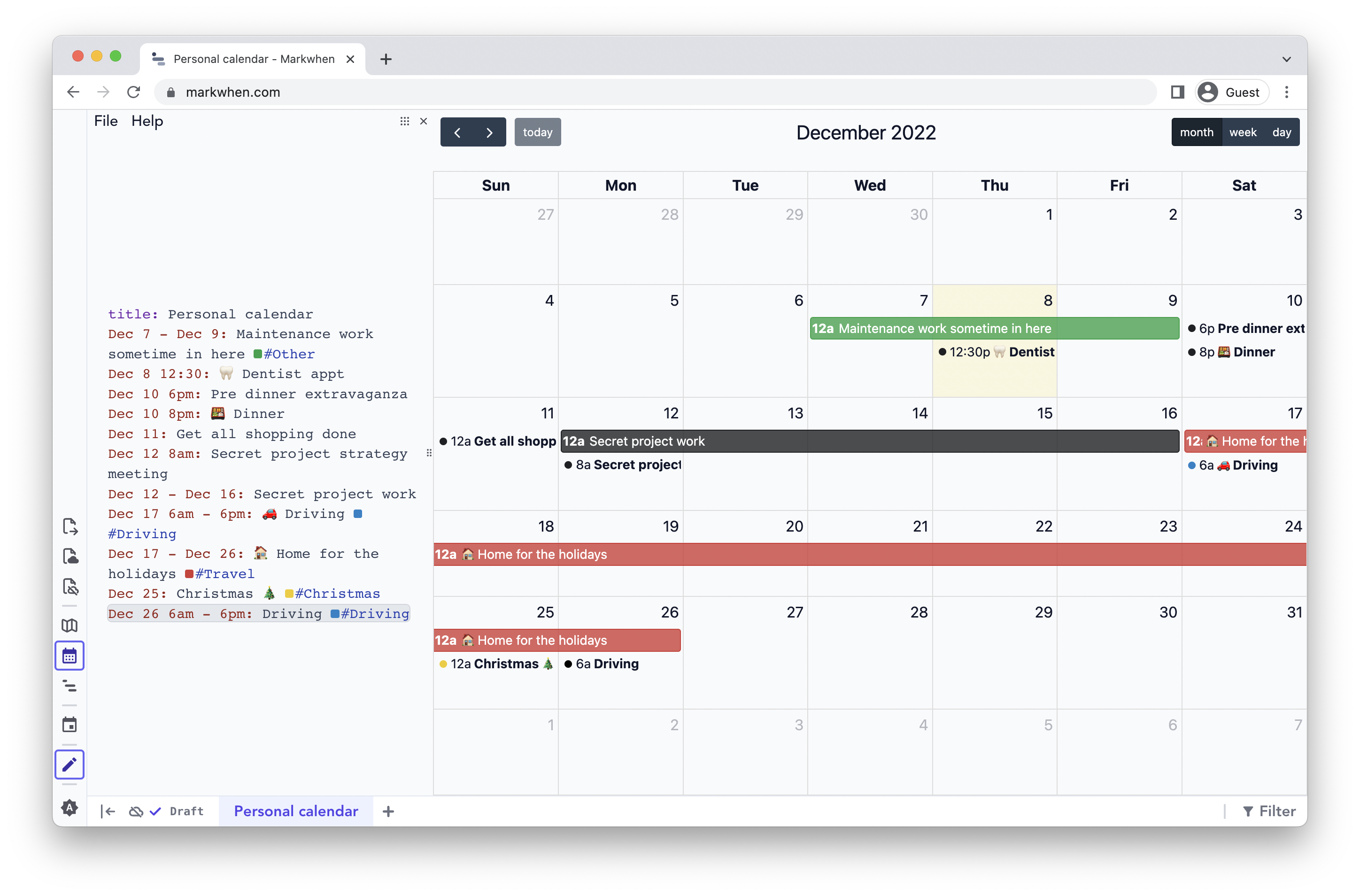Click the yellow #Christmas color swatch
The width and height of the screenshot is (1360, 896).
[289, 594]
